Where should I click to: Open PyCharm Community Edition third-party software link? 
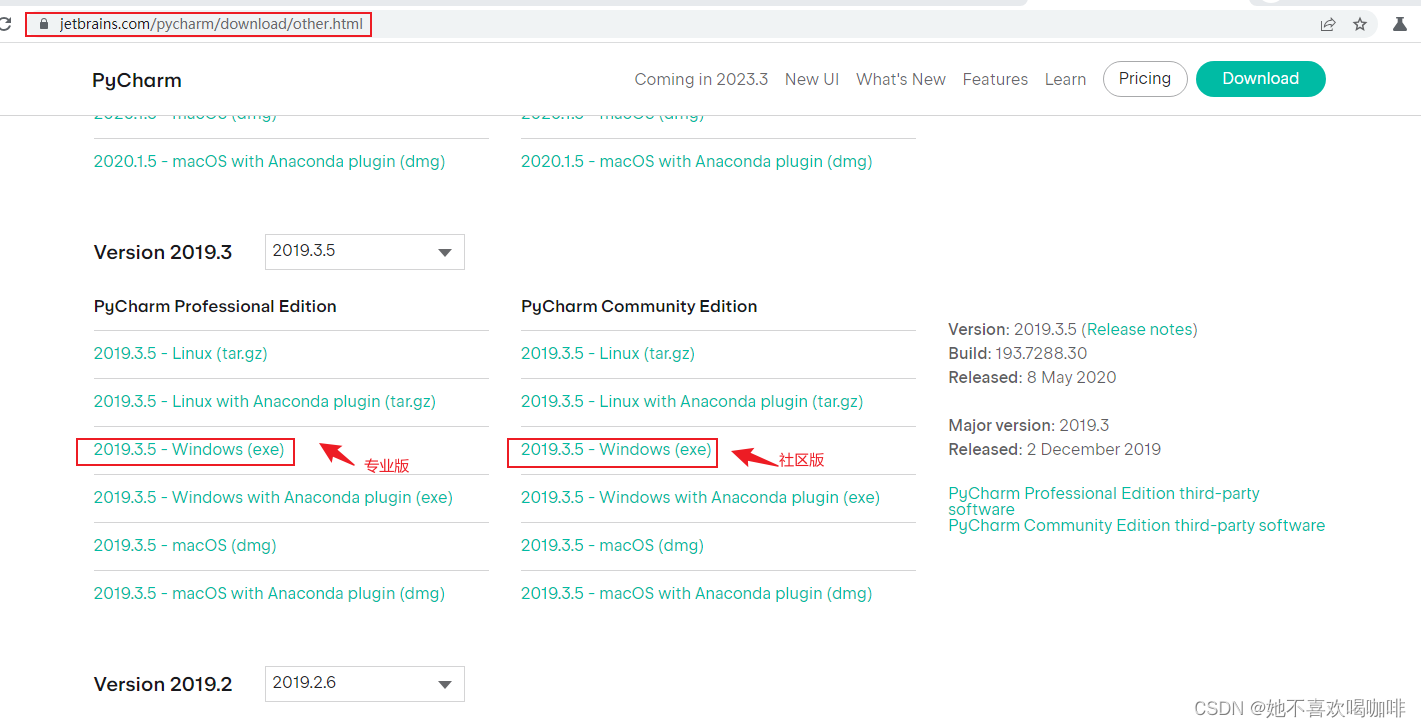1136,525
